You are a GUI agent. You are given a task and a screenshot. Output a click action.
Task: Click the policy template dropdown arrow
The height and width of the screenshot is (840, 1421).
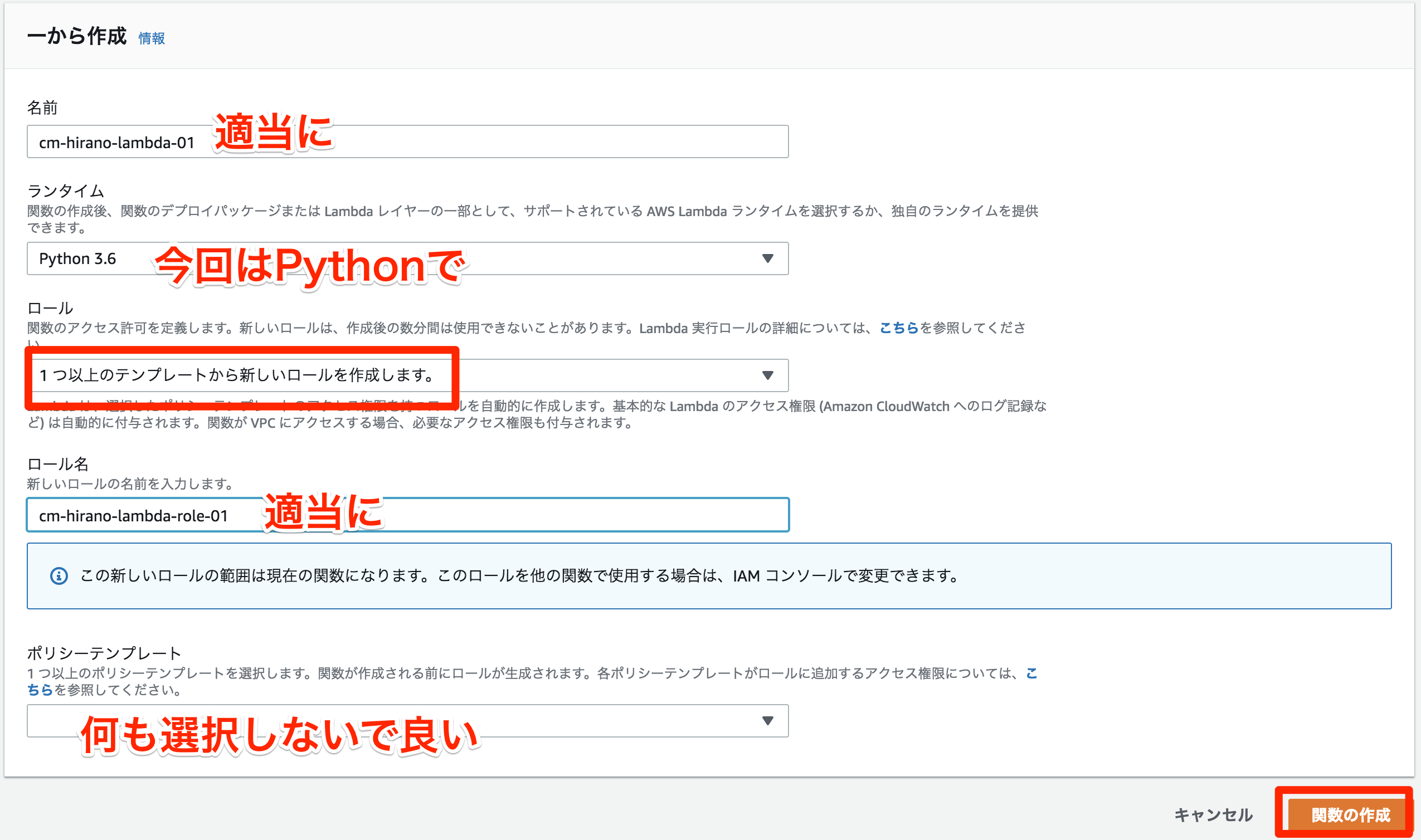[x=768, y=721]
